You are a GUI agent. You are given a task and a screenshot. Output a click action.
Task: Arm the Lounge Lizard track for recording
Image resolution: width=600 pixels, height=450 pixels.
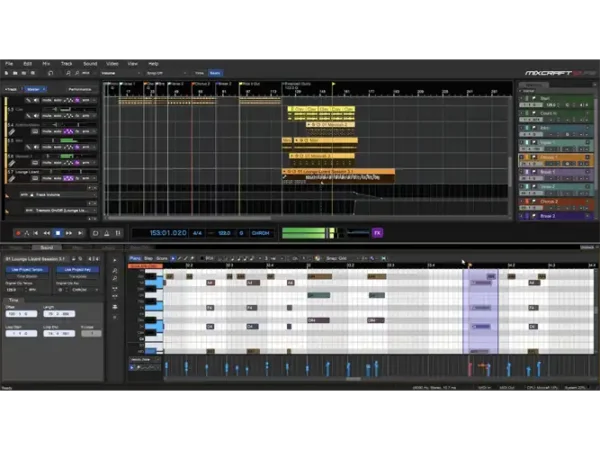[86, 178]
